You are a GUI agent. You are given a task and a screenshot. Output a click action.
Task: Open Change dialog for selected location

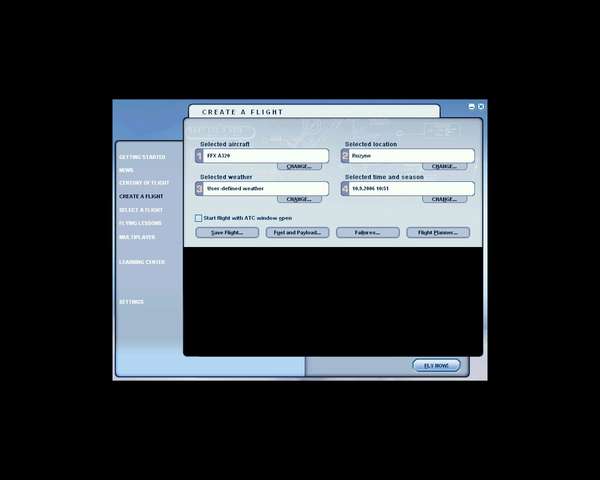coord(444,167)
